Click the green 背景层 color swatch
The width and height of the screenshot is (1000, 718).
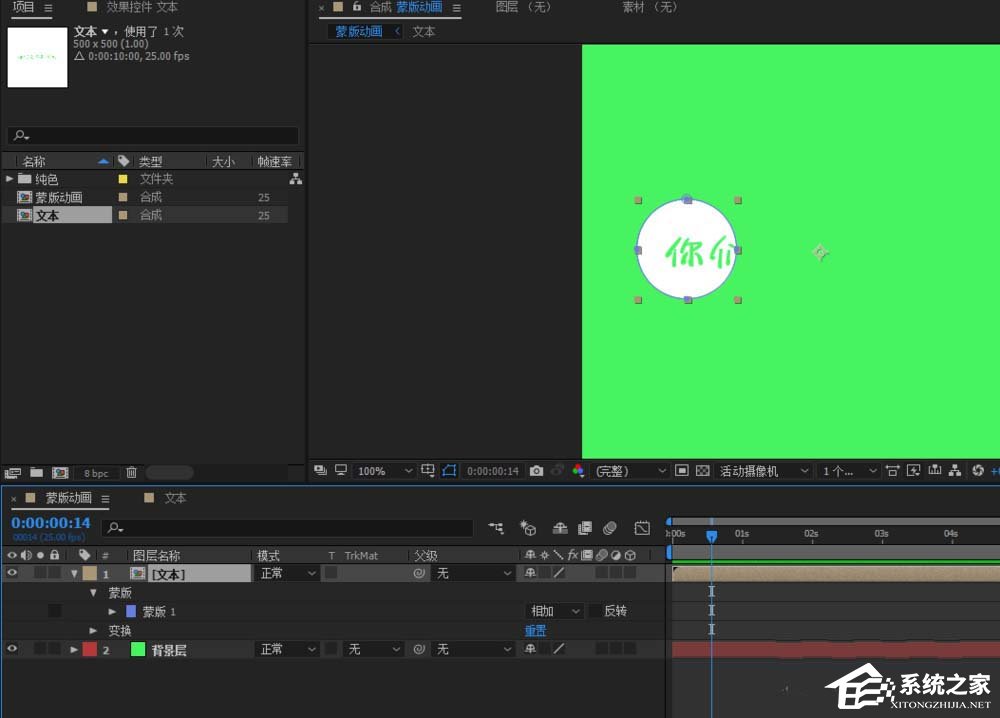tap(138, 649)
